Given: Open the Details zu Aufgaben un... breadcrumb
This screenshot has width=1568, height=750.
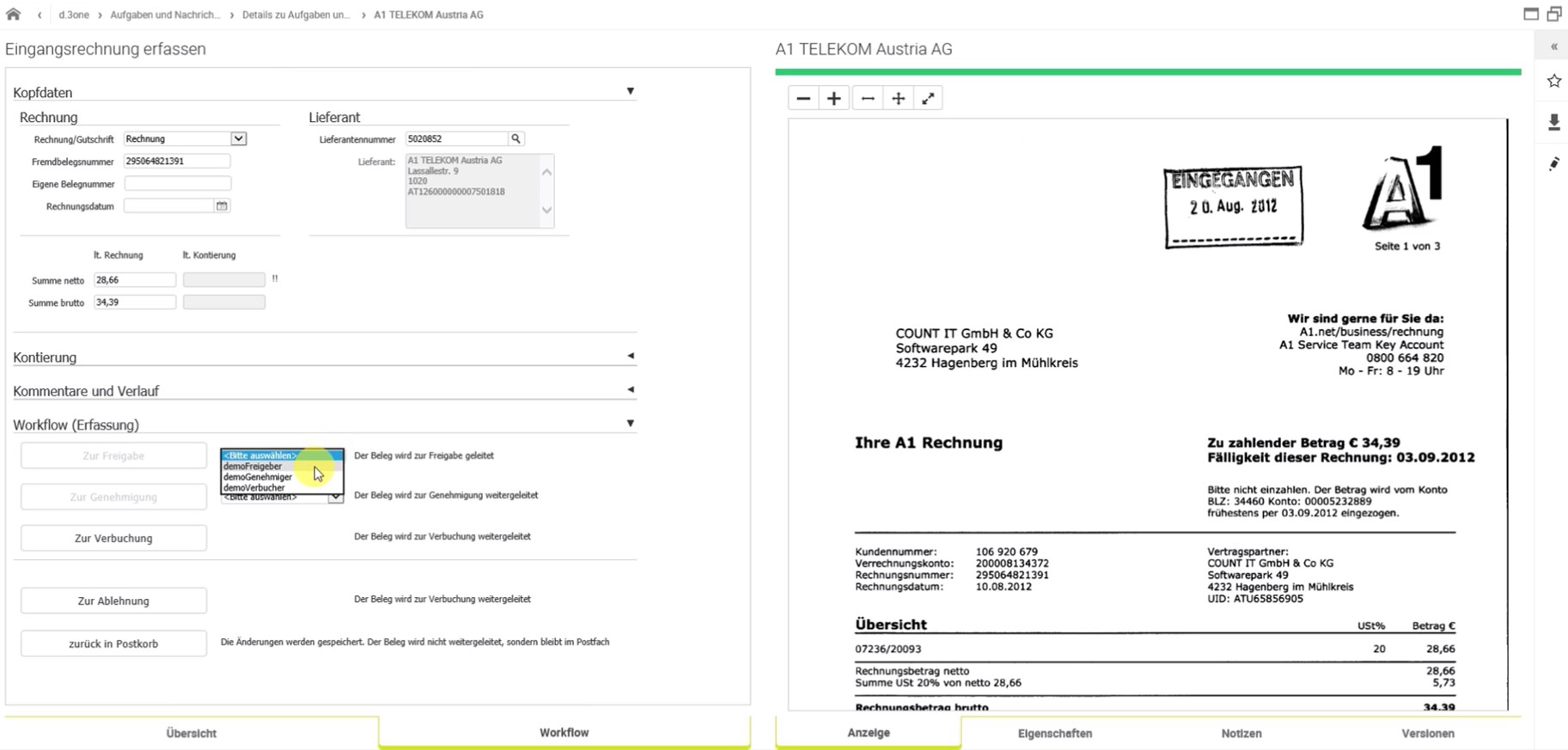Looking at the screenshot, I should pos(296,15).
